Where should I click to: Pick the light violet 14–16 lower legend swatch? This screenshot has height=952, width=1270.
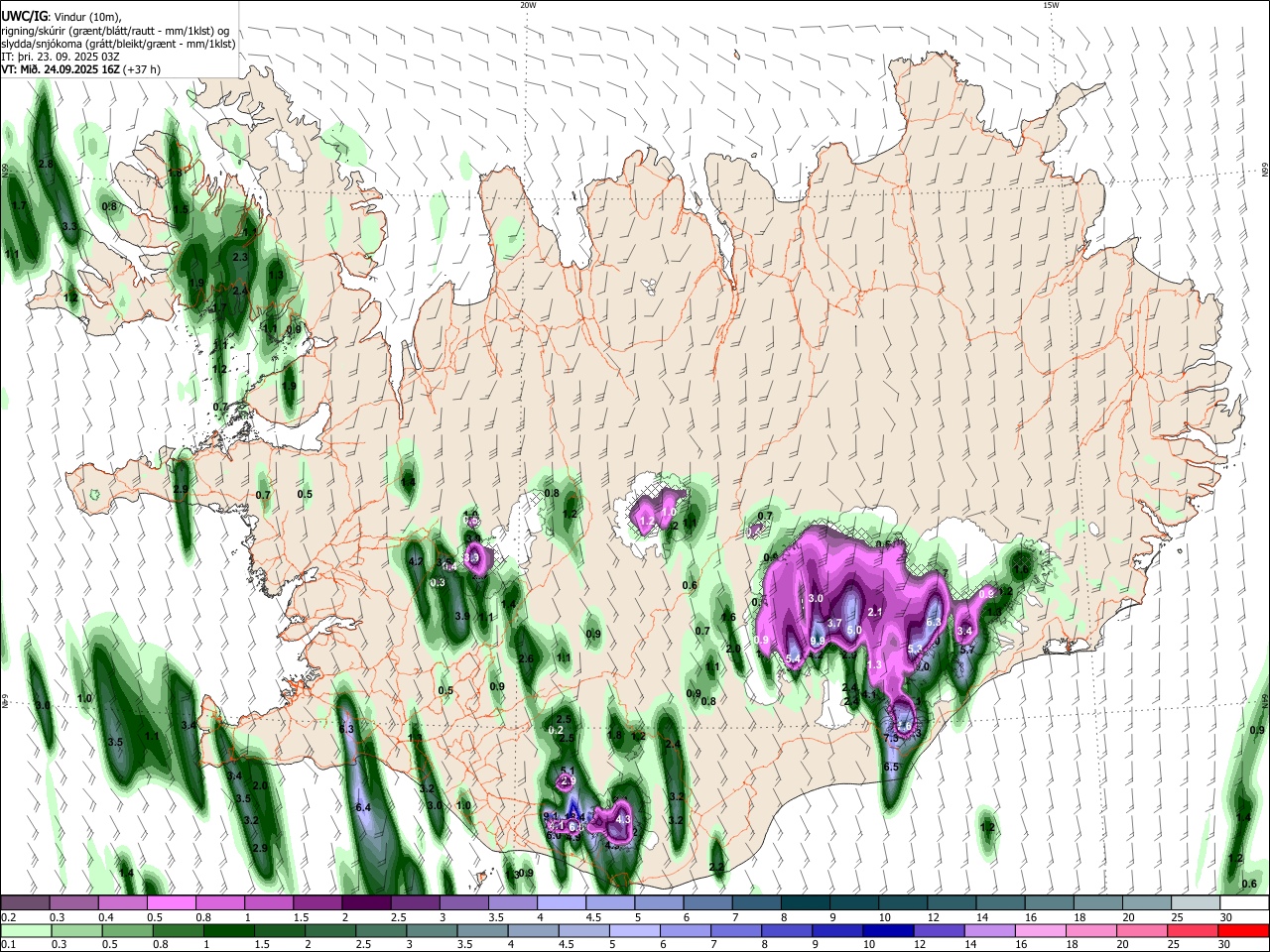click(989, 930)
